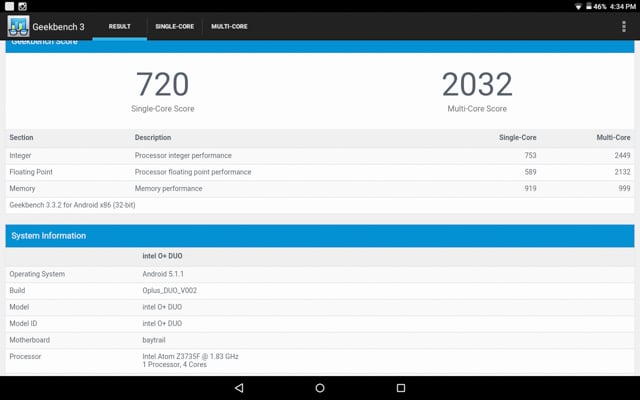Select the Floating Point row label
Image resolution: width=640 pixels, height=400 pixels.
click(31, 172)
